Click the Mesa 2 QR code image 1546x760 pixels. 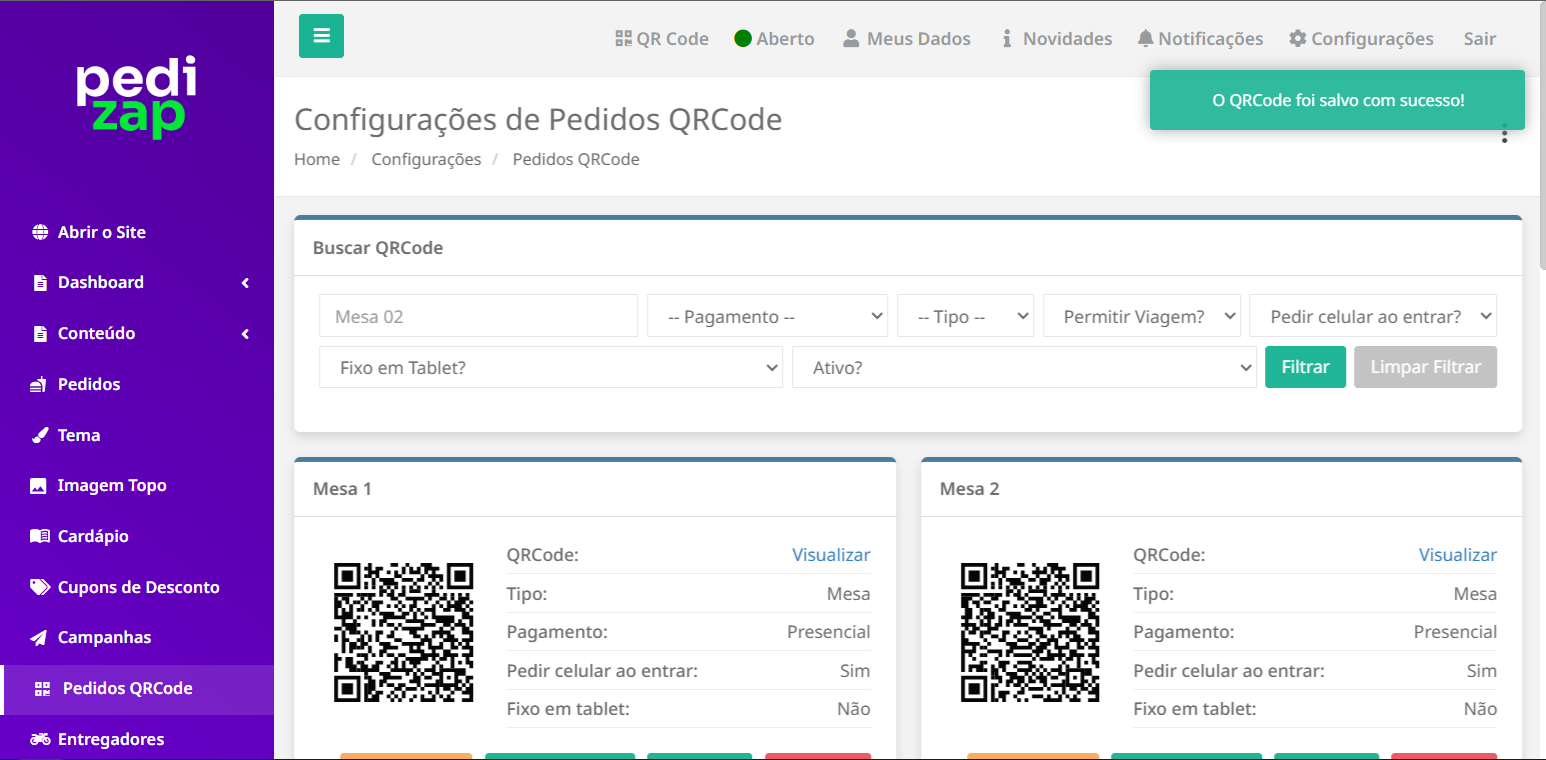pyautogui.click(x=1030, y=632)
